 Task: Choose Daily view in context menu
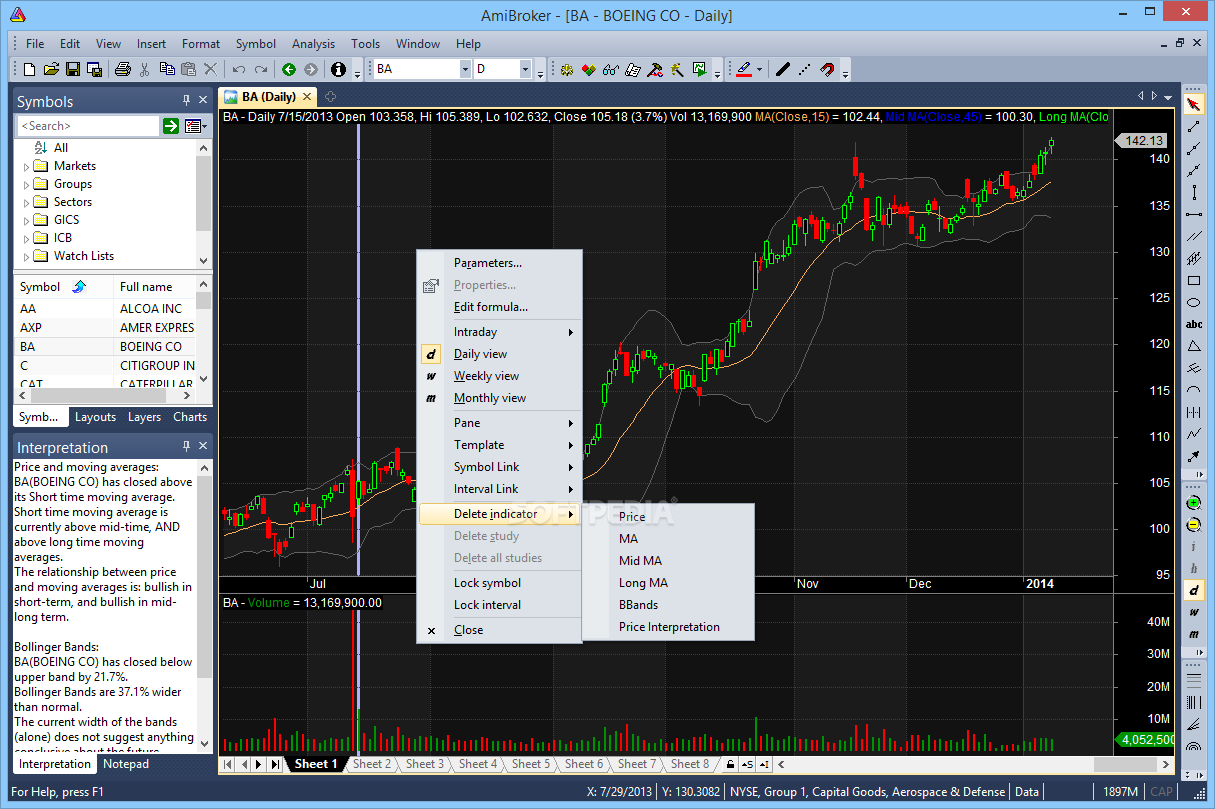click(499, 354)
